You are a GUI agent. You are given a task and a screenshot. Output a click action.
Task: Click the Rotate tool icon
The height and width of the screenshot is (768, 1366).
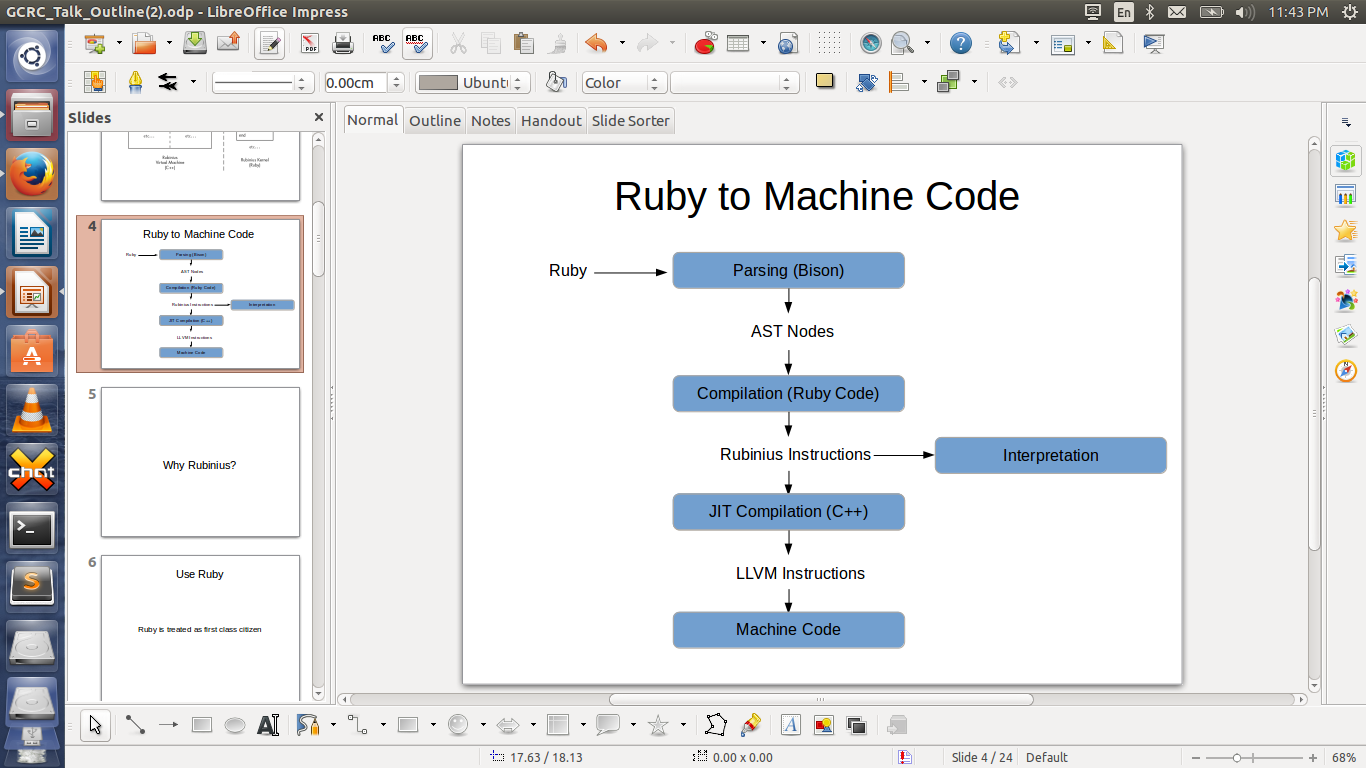[x=867, y=82]
